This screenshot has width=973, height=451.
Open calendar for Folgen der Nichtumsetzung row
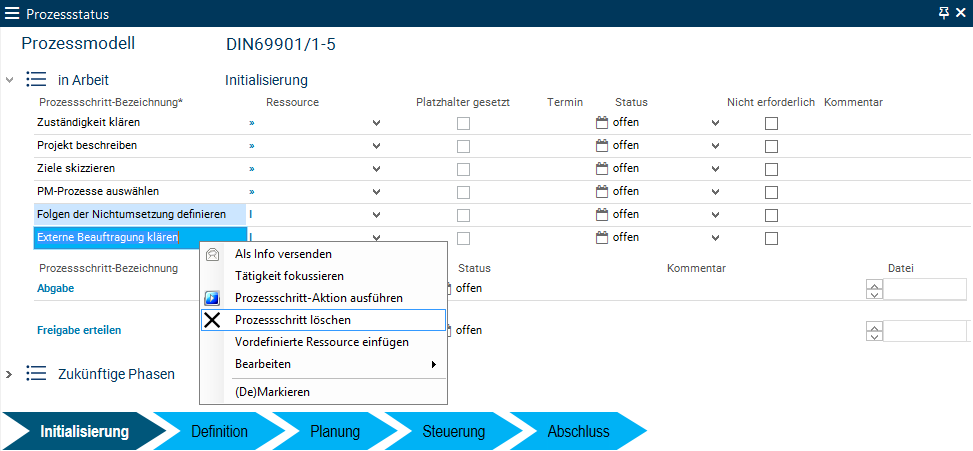coord(601,214)
